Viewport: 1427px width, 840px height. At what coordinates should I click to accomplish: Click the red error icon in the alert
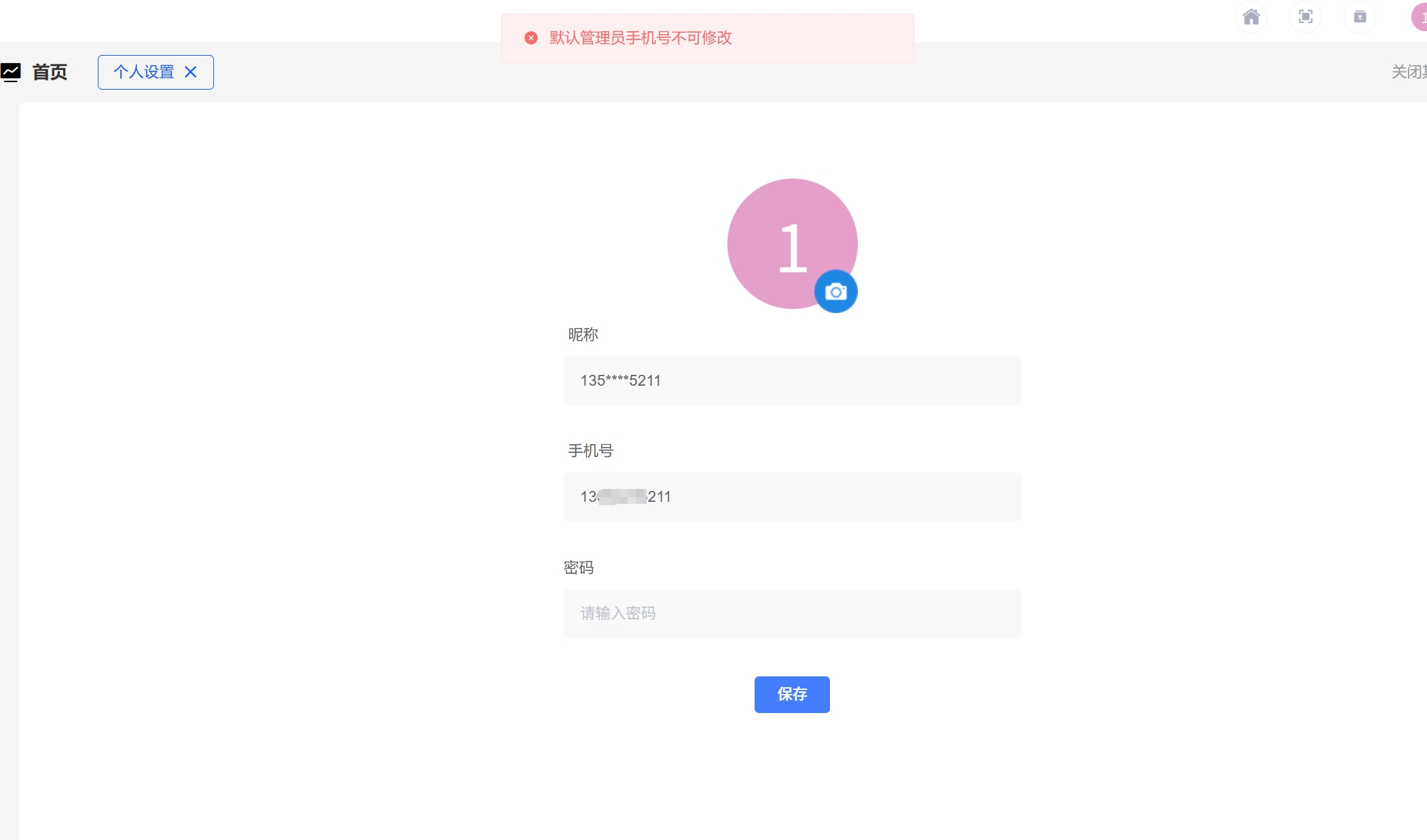click(531, 38)
